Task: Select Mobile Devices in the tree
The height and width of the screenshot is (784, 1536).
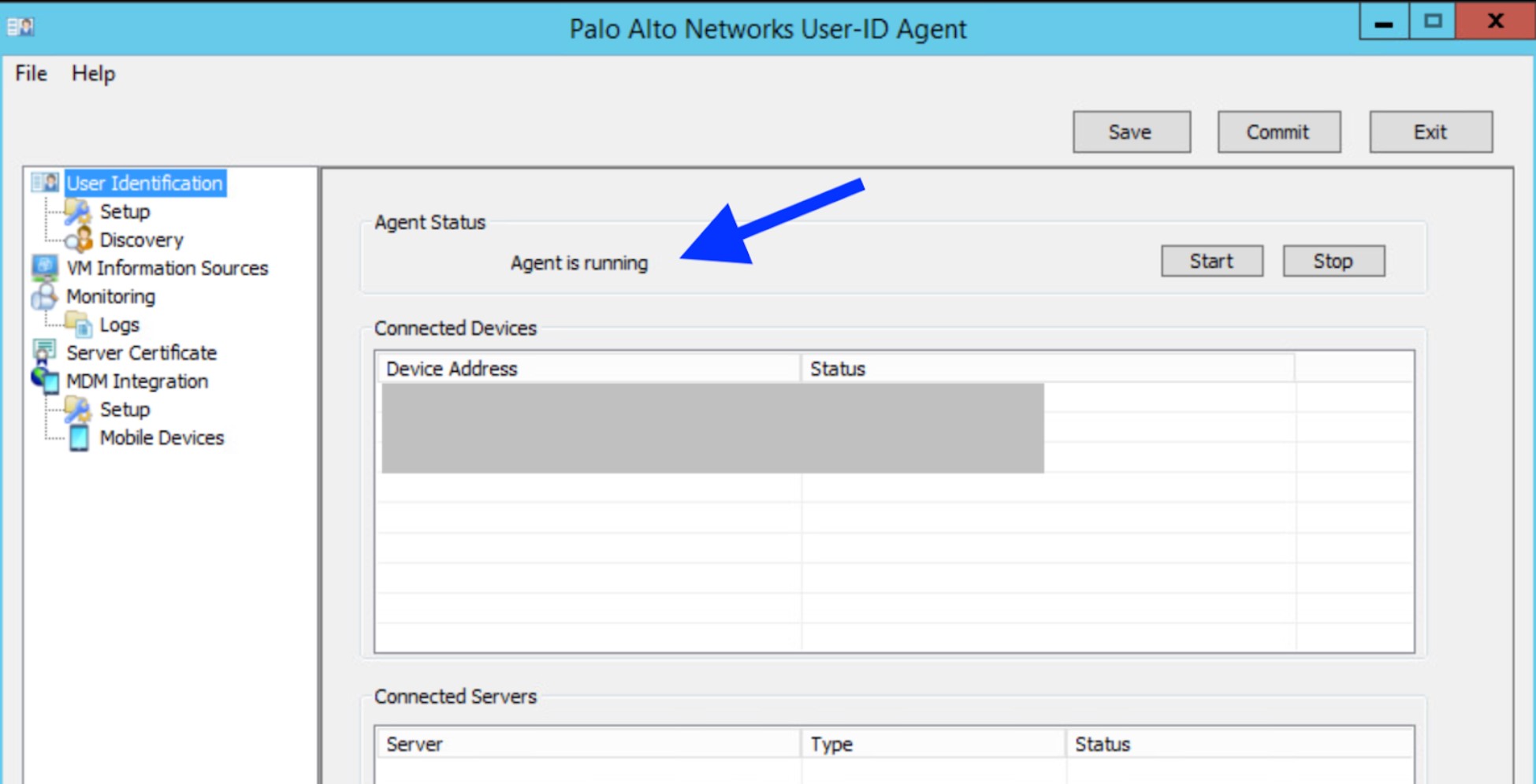Action: [x=162, y=437]
